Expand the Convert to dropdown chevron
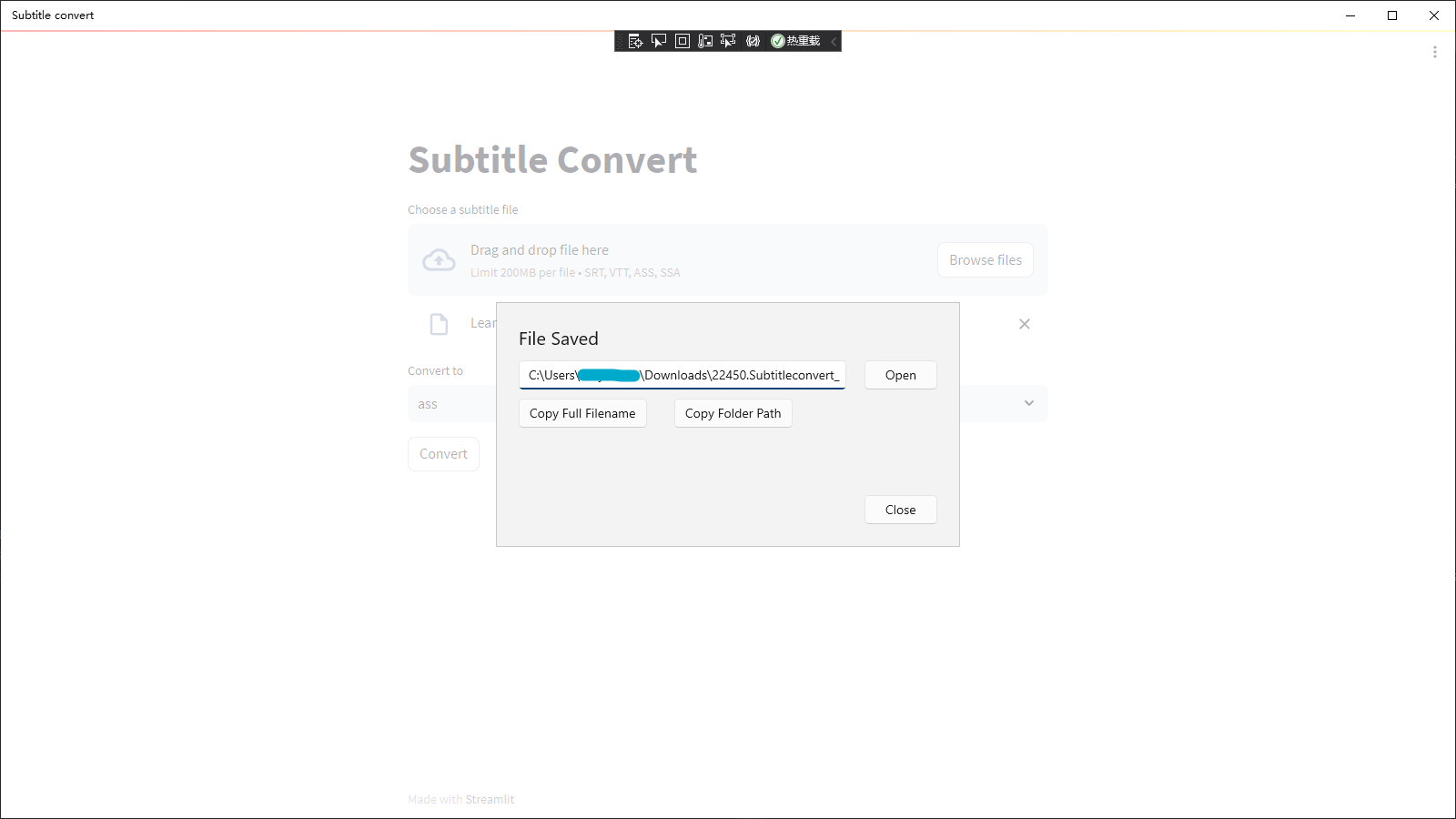Image resolution: width=1456 pixels, height=819 pixels. click(1029, 403)
